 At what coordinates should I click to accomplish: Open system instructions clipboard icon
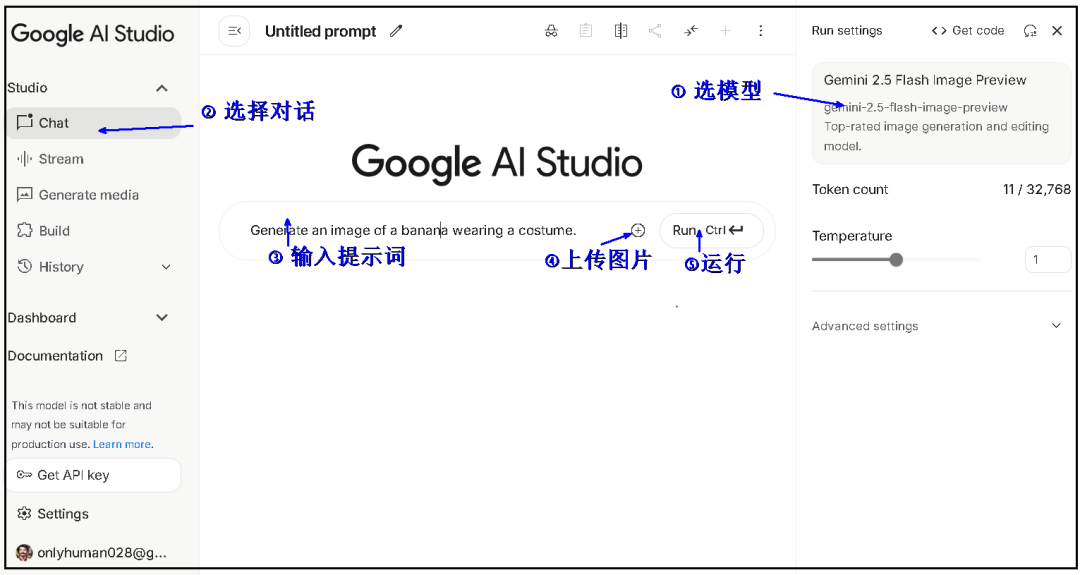point(585,31)
